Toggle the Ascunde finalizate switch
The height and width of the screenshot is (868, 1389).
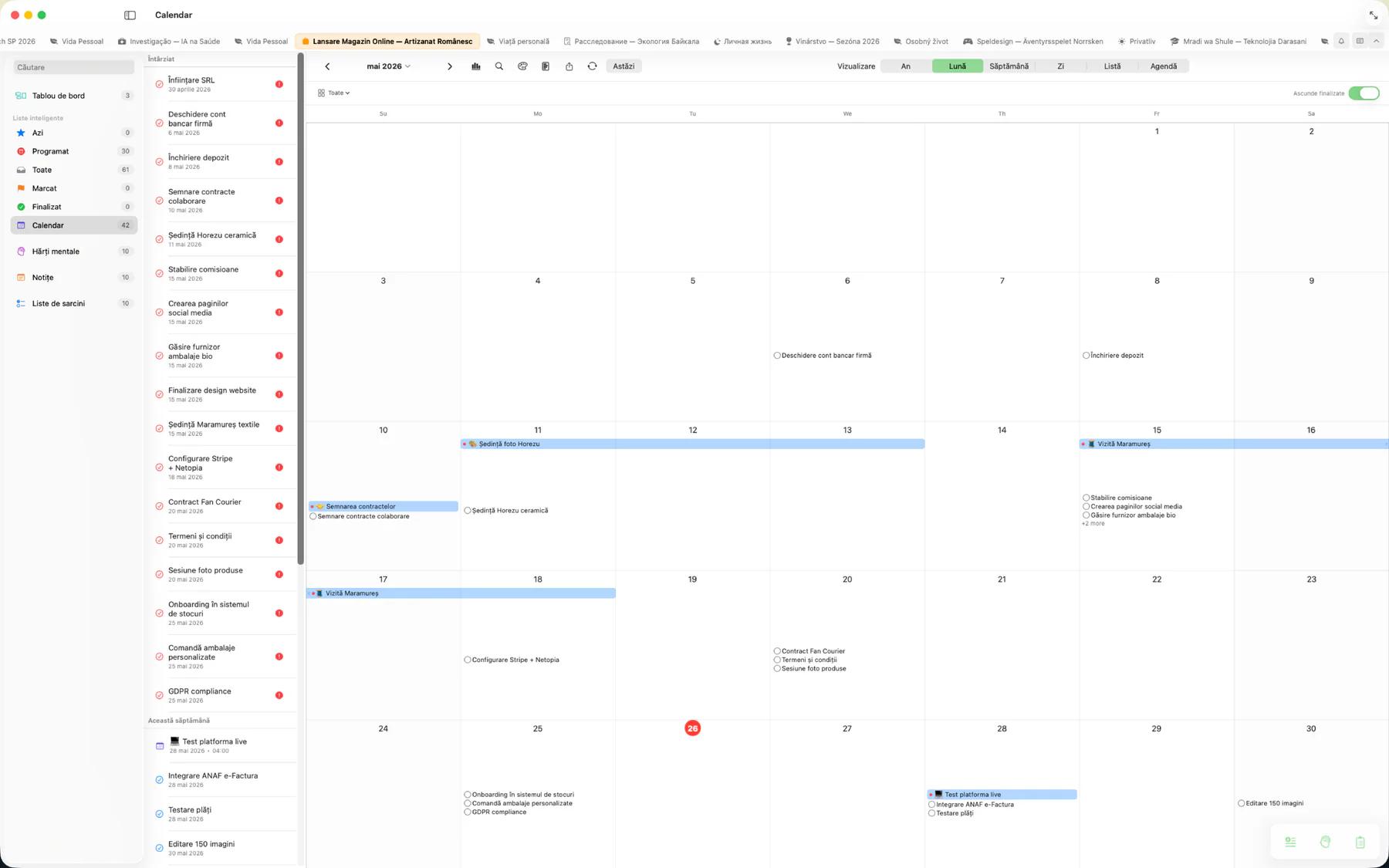click(x=1364, y=93)
